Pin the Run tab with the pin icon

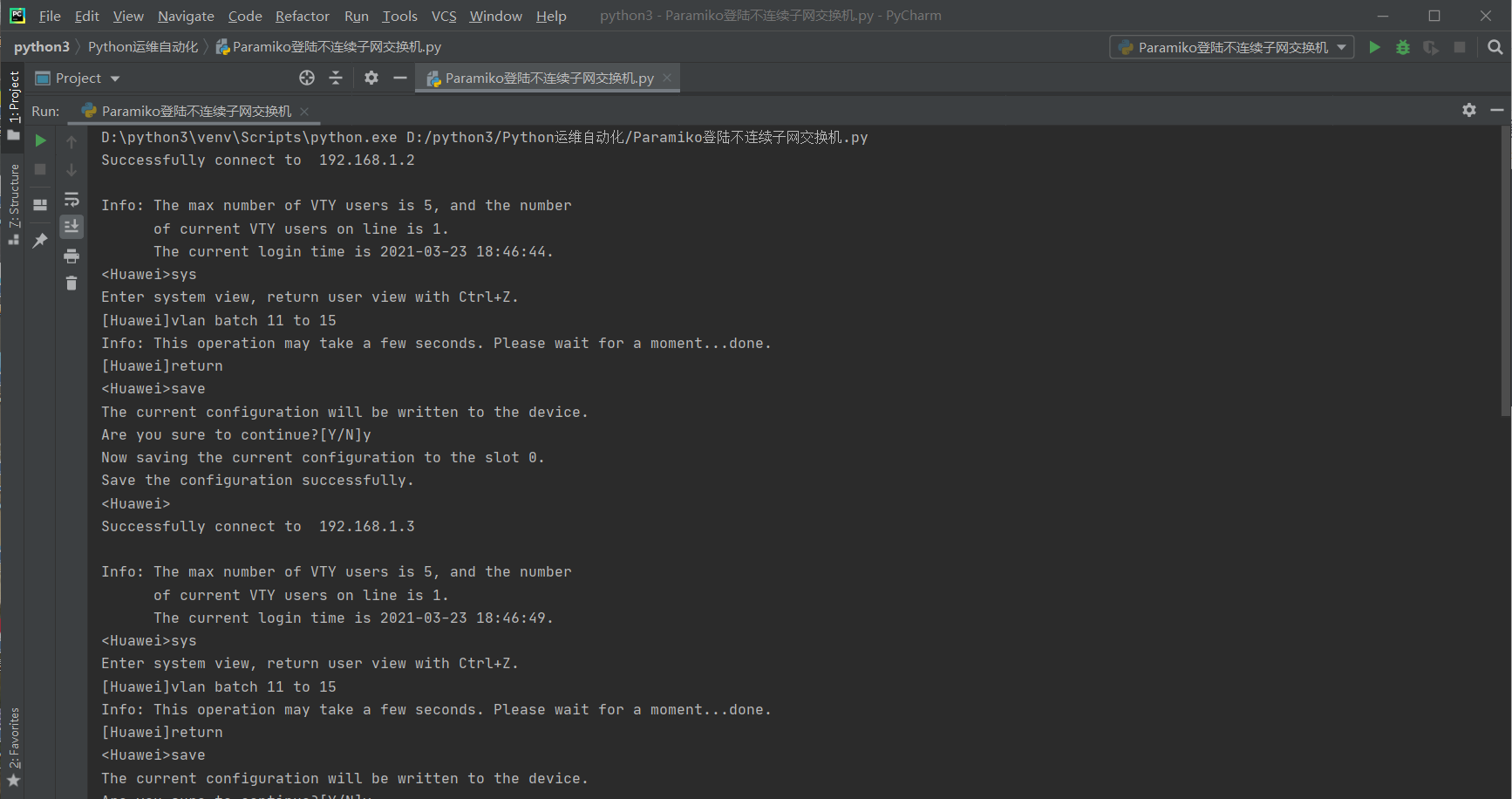coord(39,241)
